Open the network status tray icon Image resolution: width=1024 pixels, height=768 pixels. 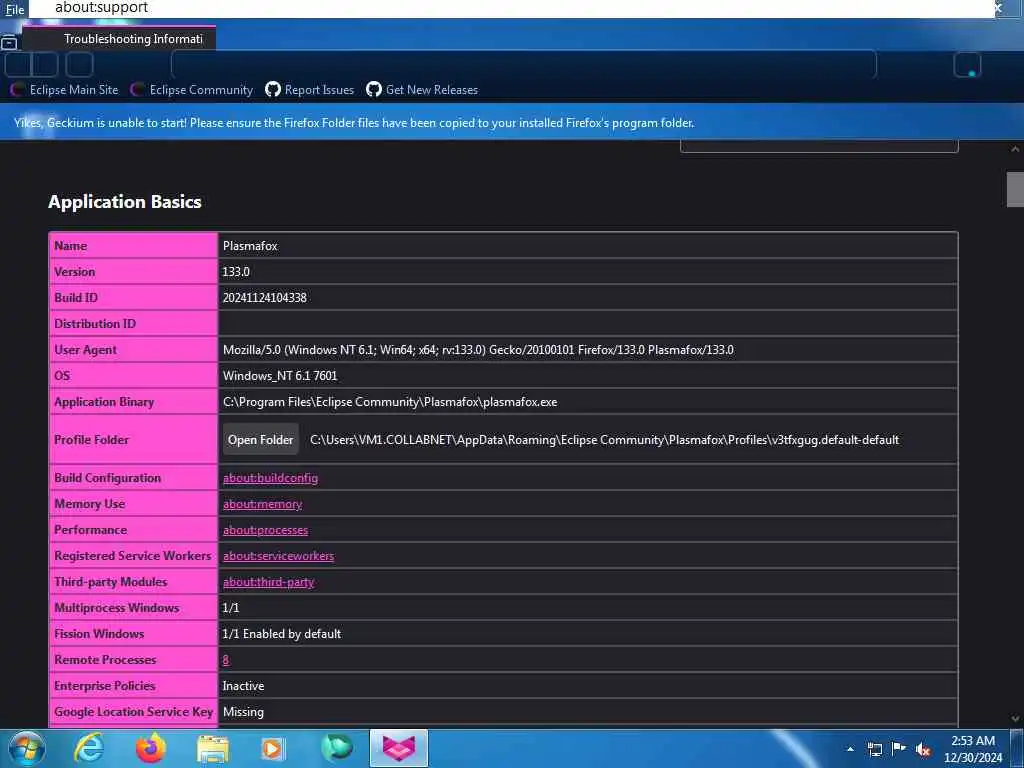point(874,749)
